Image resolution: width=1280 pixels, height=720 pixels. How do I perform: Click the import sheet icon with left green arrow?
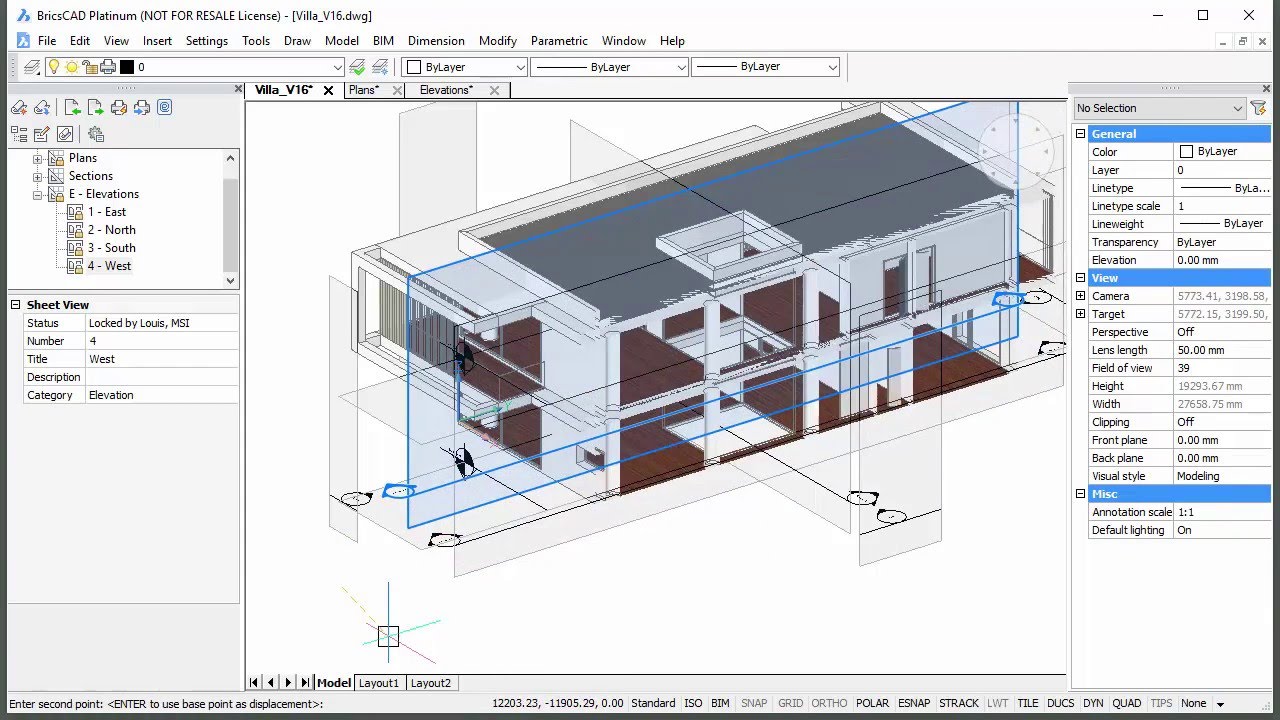click(73, 108)
